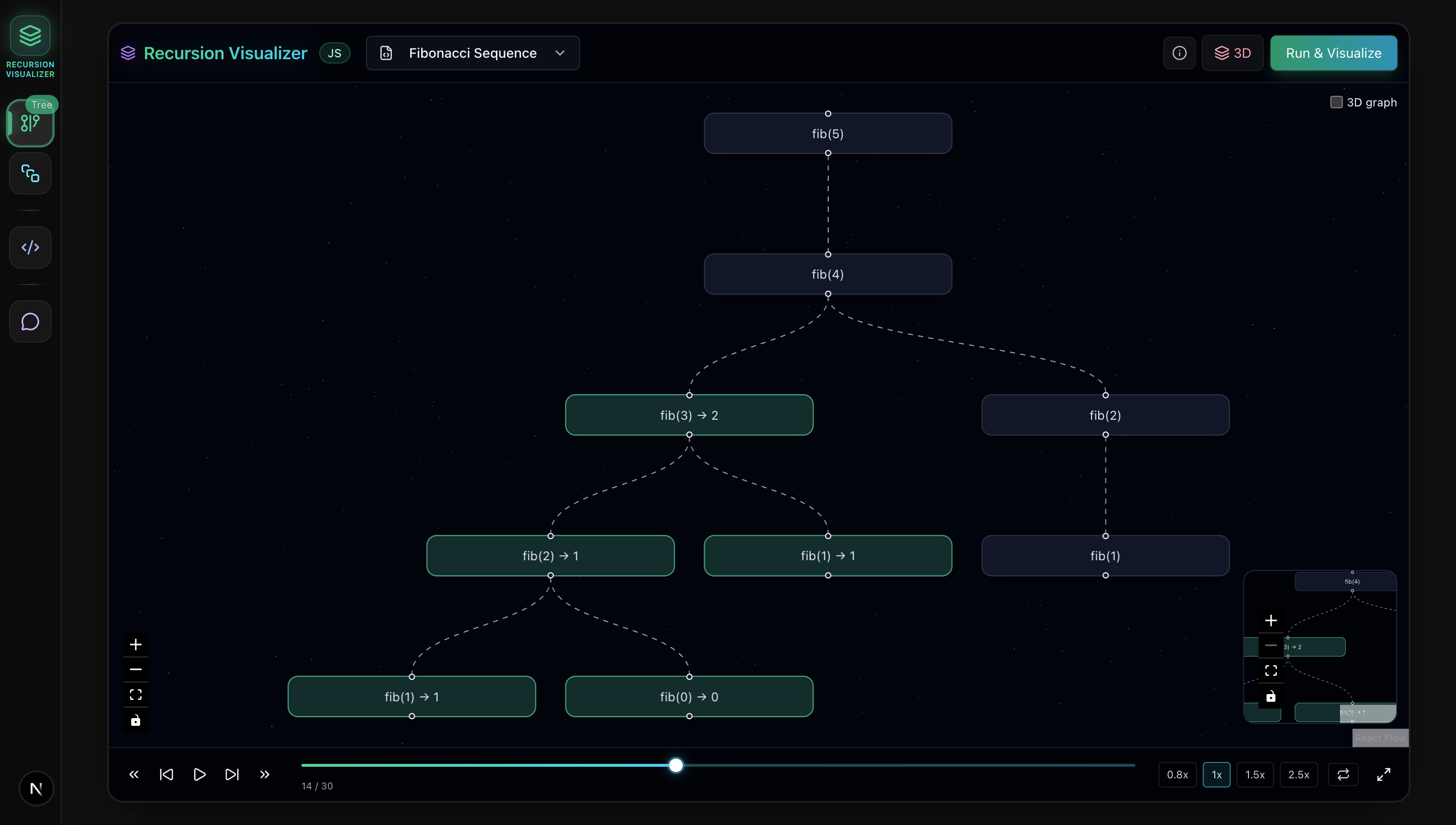Select the pending fib(2) node

pos(1105,415)
